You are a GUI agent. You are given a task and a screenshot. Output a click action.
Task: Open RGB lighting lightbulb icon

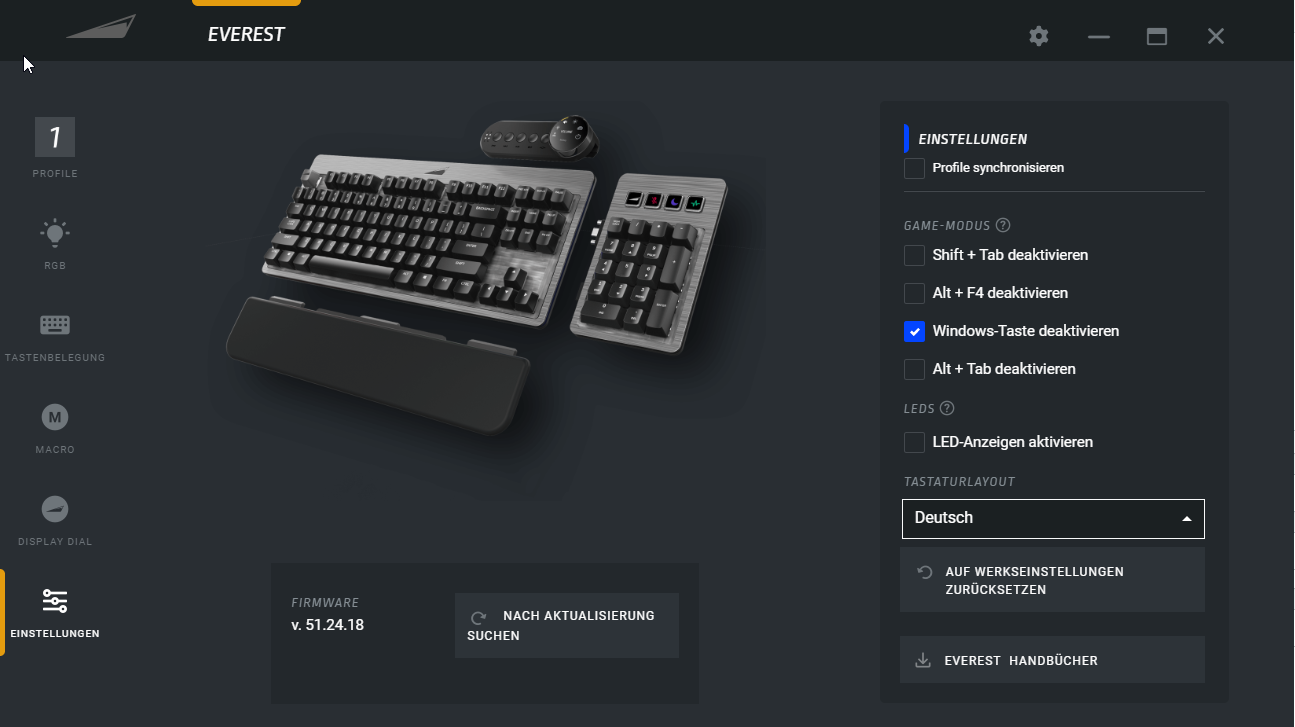point(55,234)
